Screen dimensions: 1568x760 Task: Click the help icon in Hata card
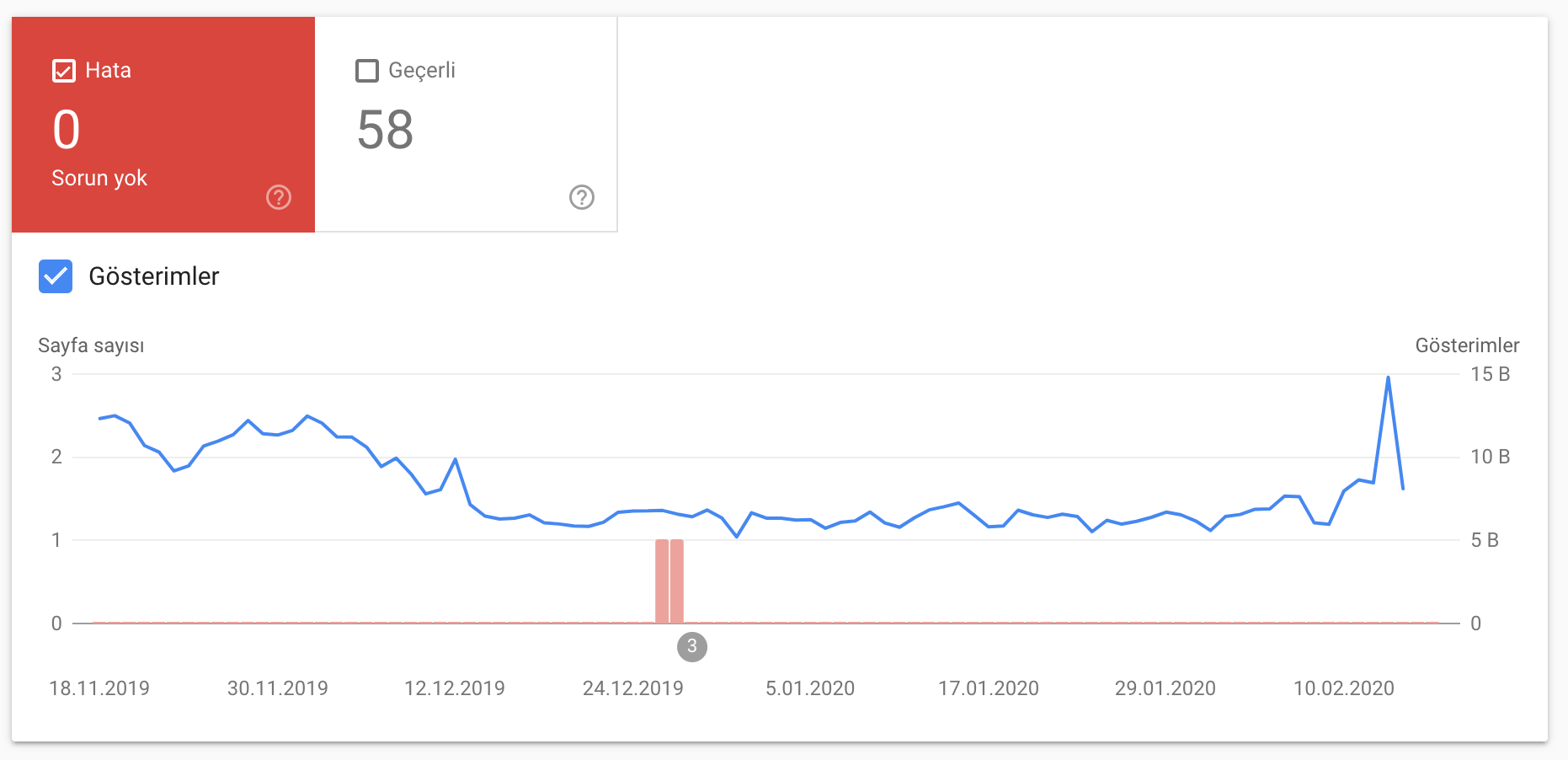click(279, 197)
